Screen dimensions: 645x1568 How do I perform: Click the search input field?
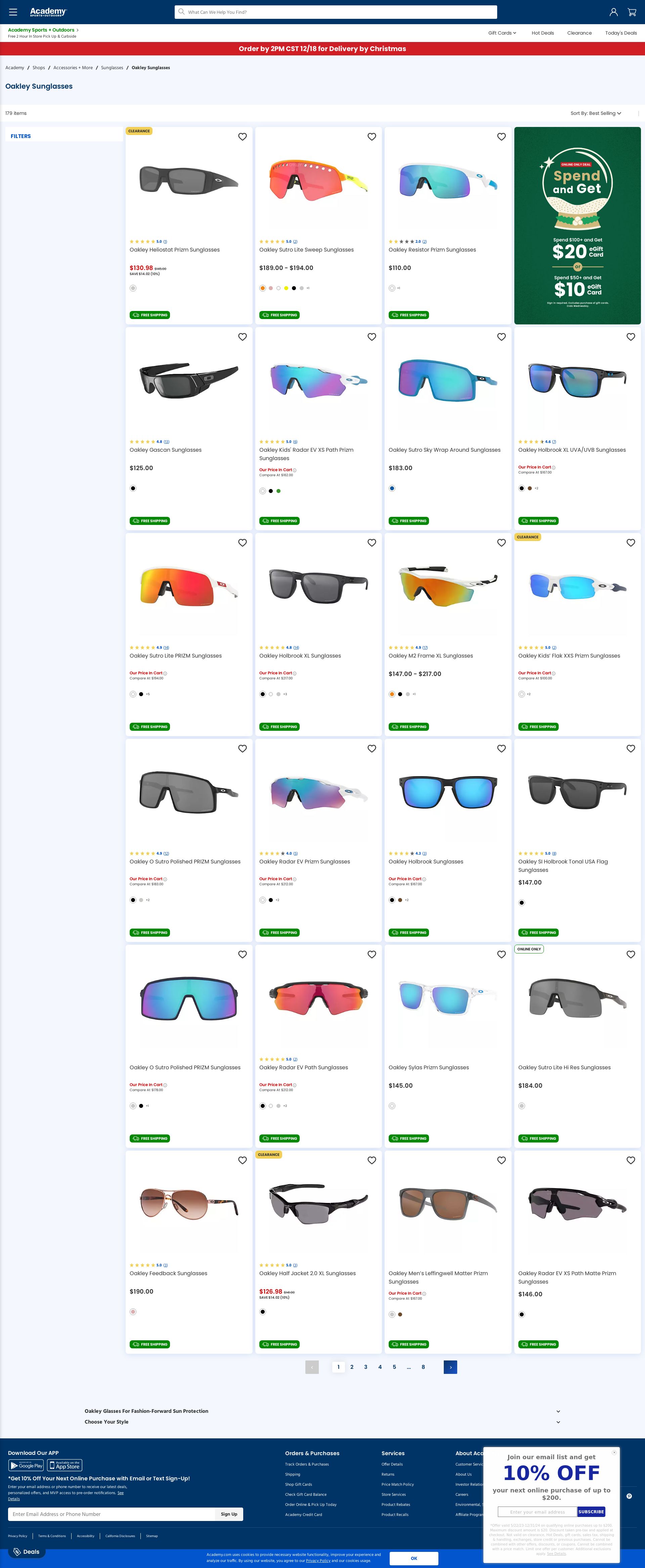point(336,12)
